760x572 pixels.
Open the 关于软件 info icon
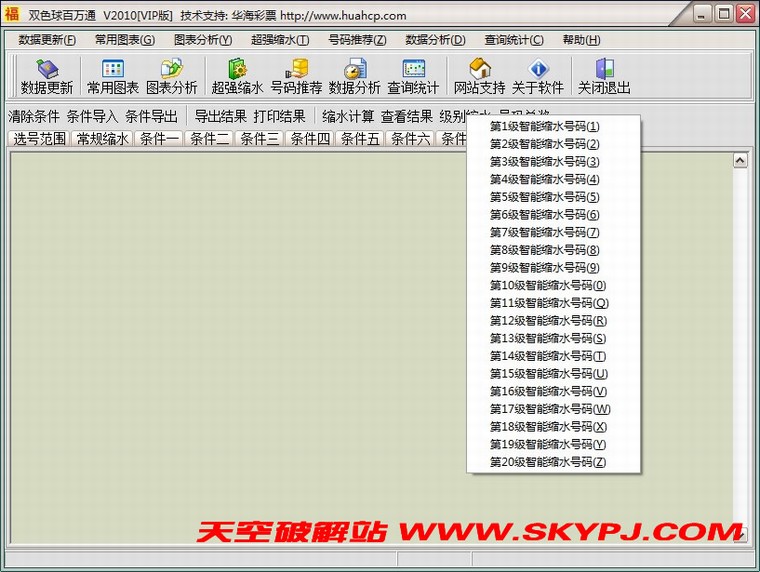click(538, 76)
